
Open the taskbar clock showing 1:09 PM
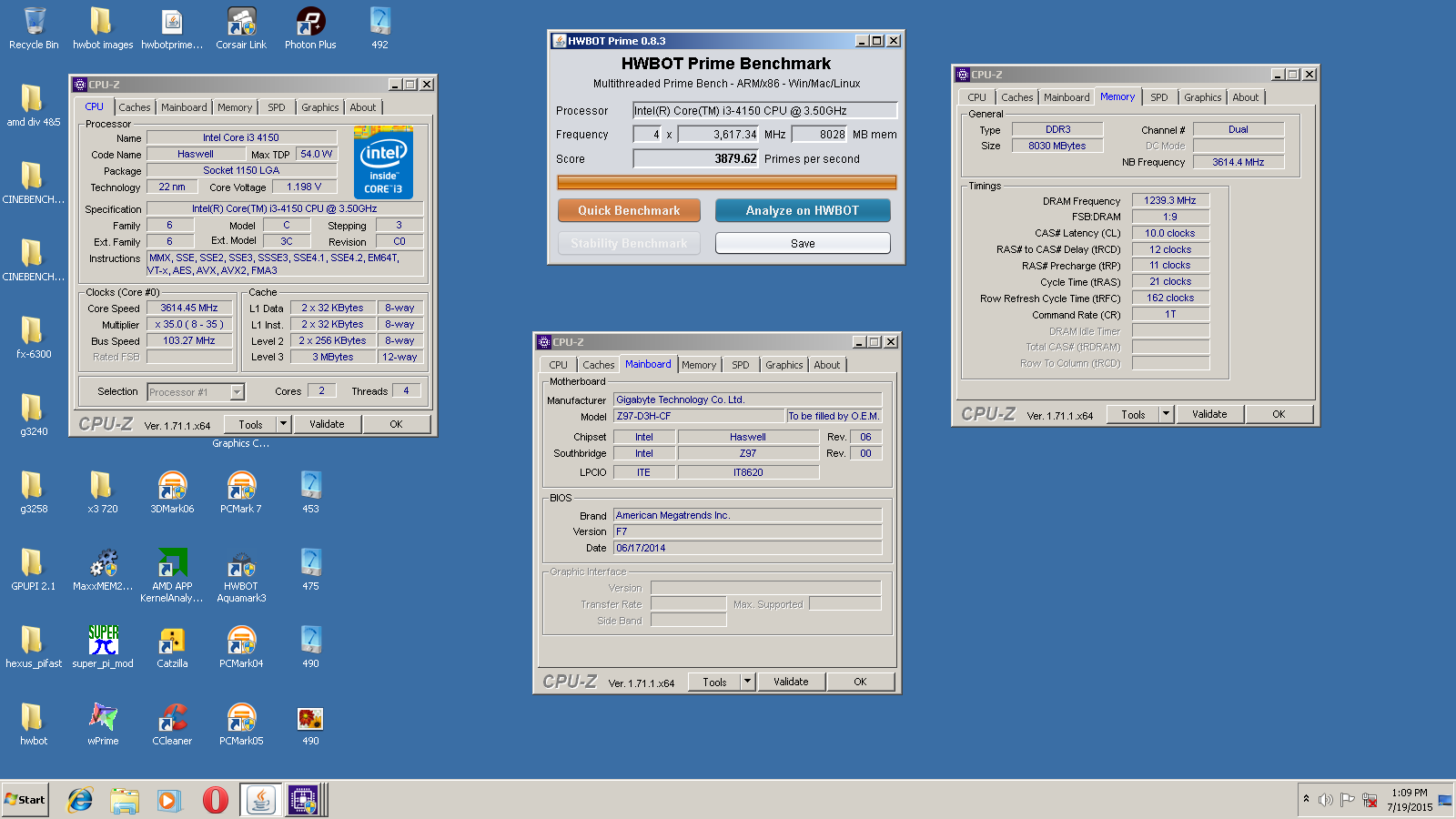[1409, 800]
